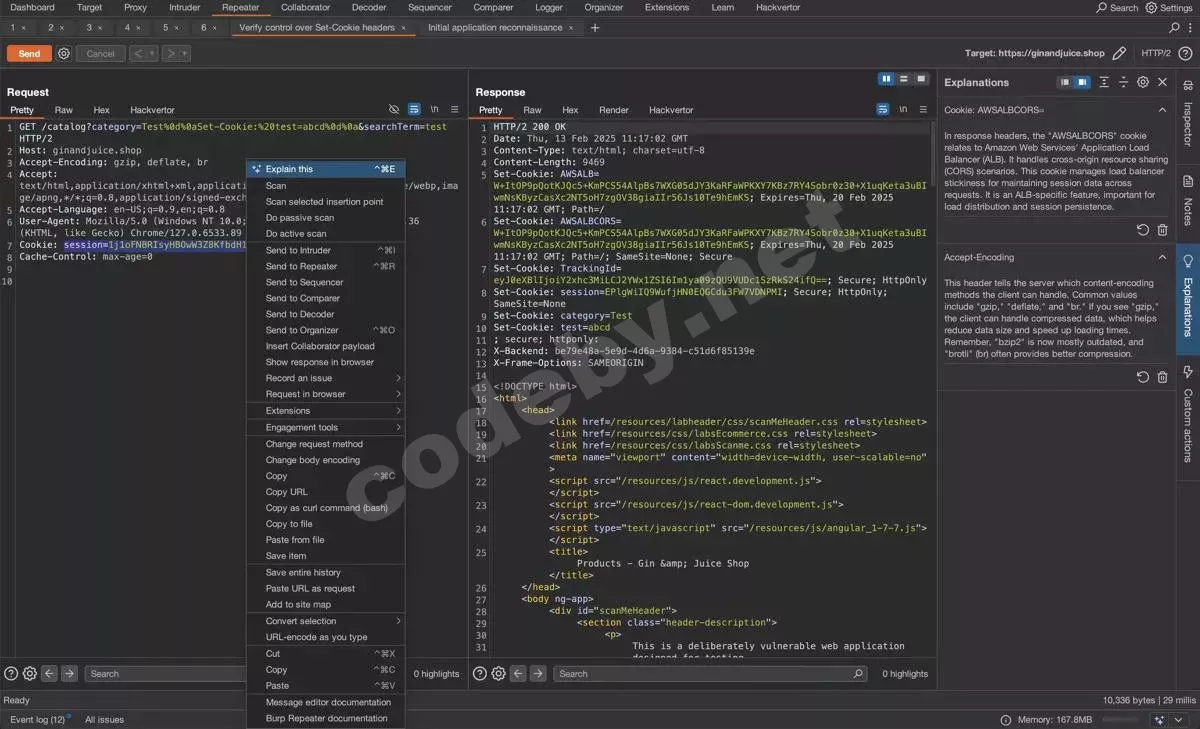The image size is (1200, 729).
Task: Collapse the Cookie: AWSALBCORS explanation
Action: click(x=1162, y=110)
